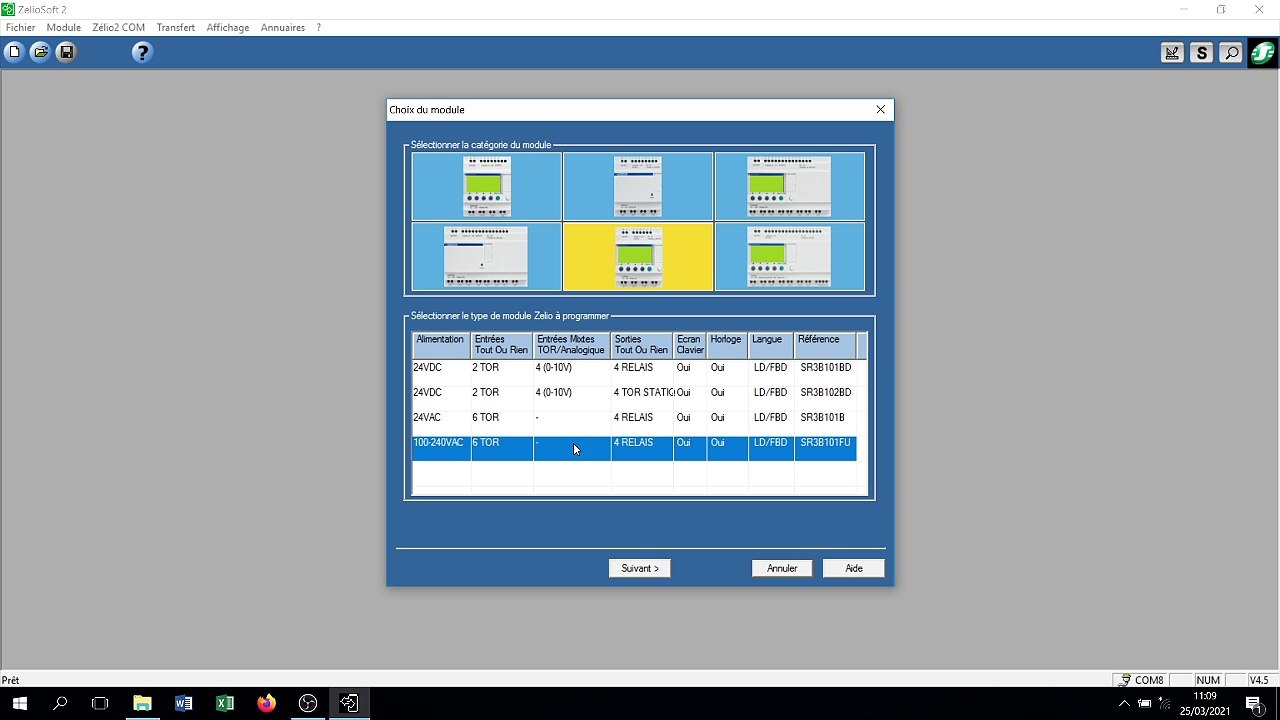Open an existing file via the folder icon
This screenshot has width=1280, height=720.
point(40,52)
